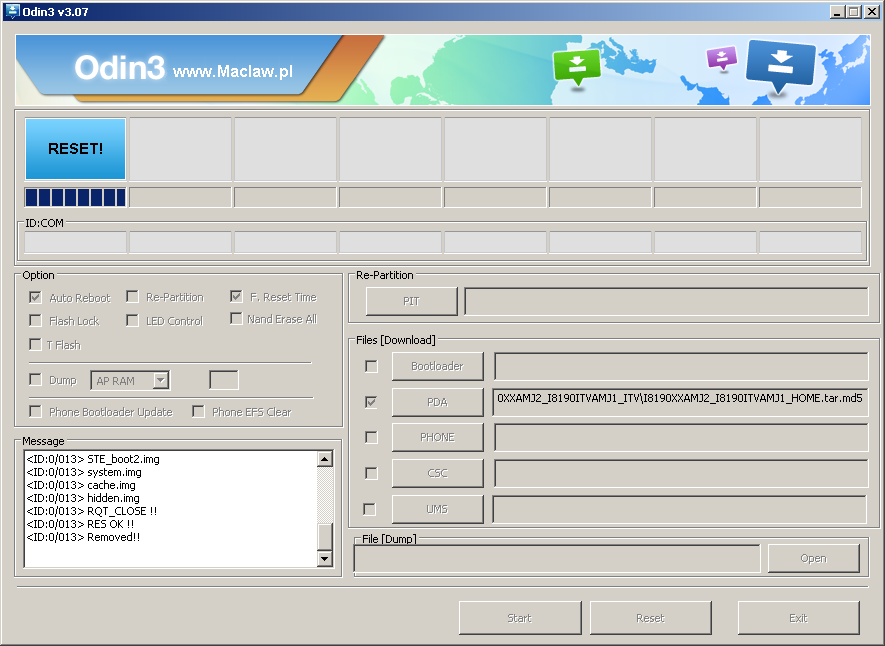Check the Bootloader file checkbox
This screenshot has height=646, width=885.
(x=371, y=366)
